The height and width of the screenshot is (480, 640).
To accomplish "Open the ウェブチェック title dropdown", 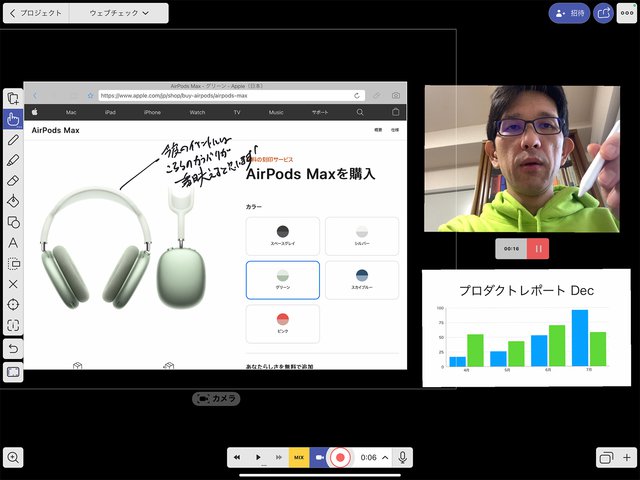I will (x=120, y=13).
